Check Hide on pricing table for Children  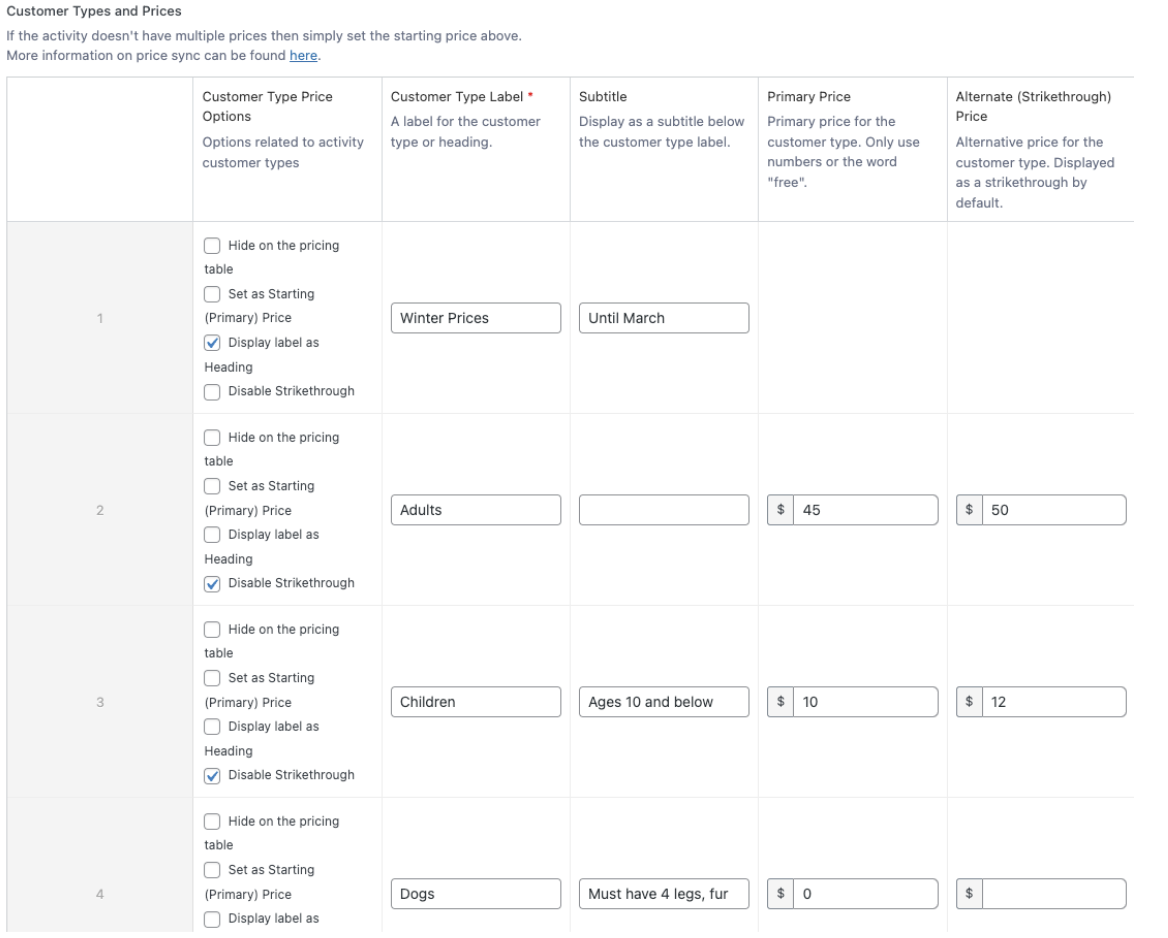[212, 630]
